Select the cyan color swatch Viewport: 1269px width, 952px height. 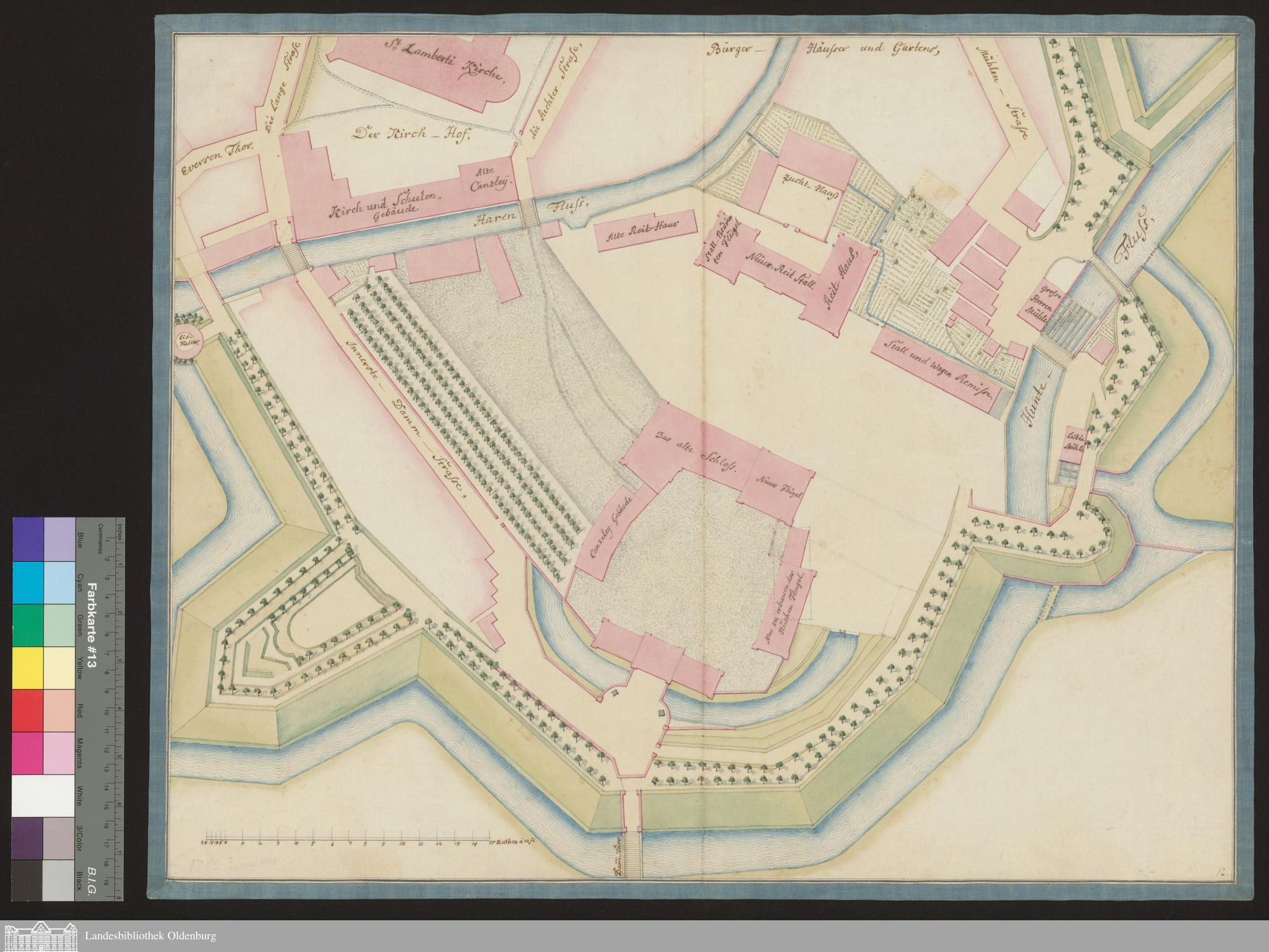pos(27,582)
